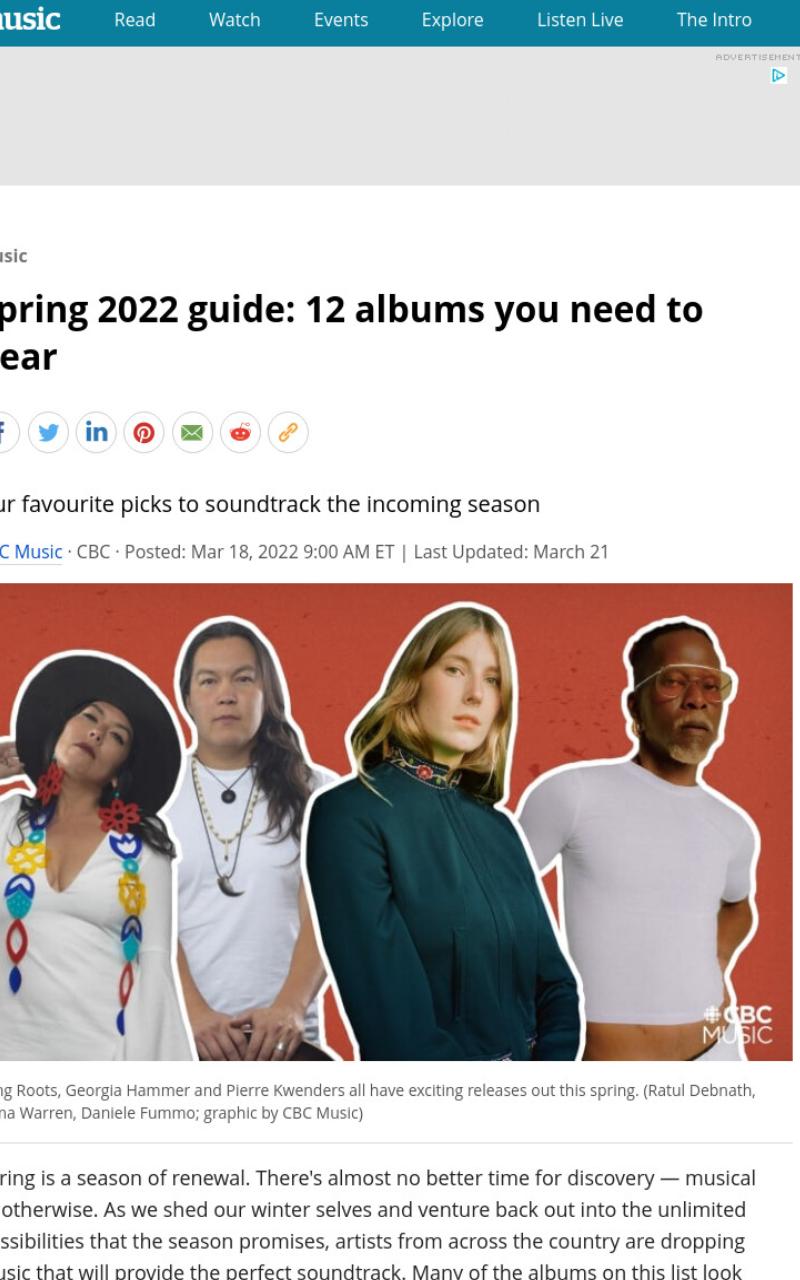This screenshot has width=800, height=1280.
Task: Open the spring albums header photo
Action: (396, 822)
